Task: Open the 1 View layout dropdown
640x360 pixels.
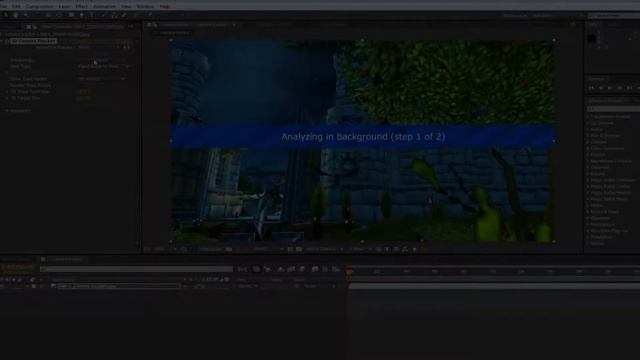Action: click(x=360, y=249)
